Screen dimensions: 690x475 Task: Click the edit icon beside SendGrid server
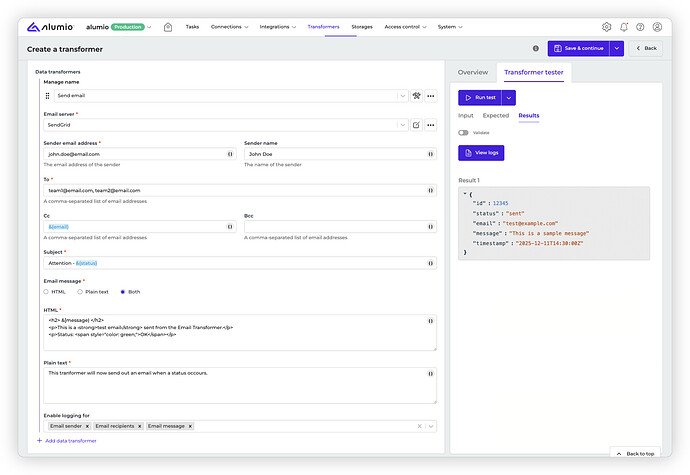[x=416, y=125]
